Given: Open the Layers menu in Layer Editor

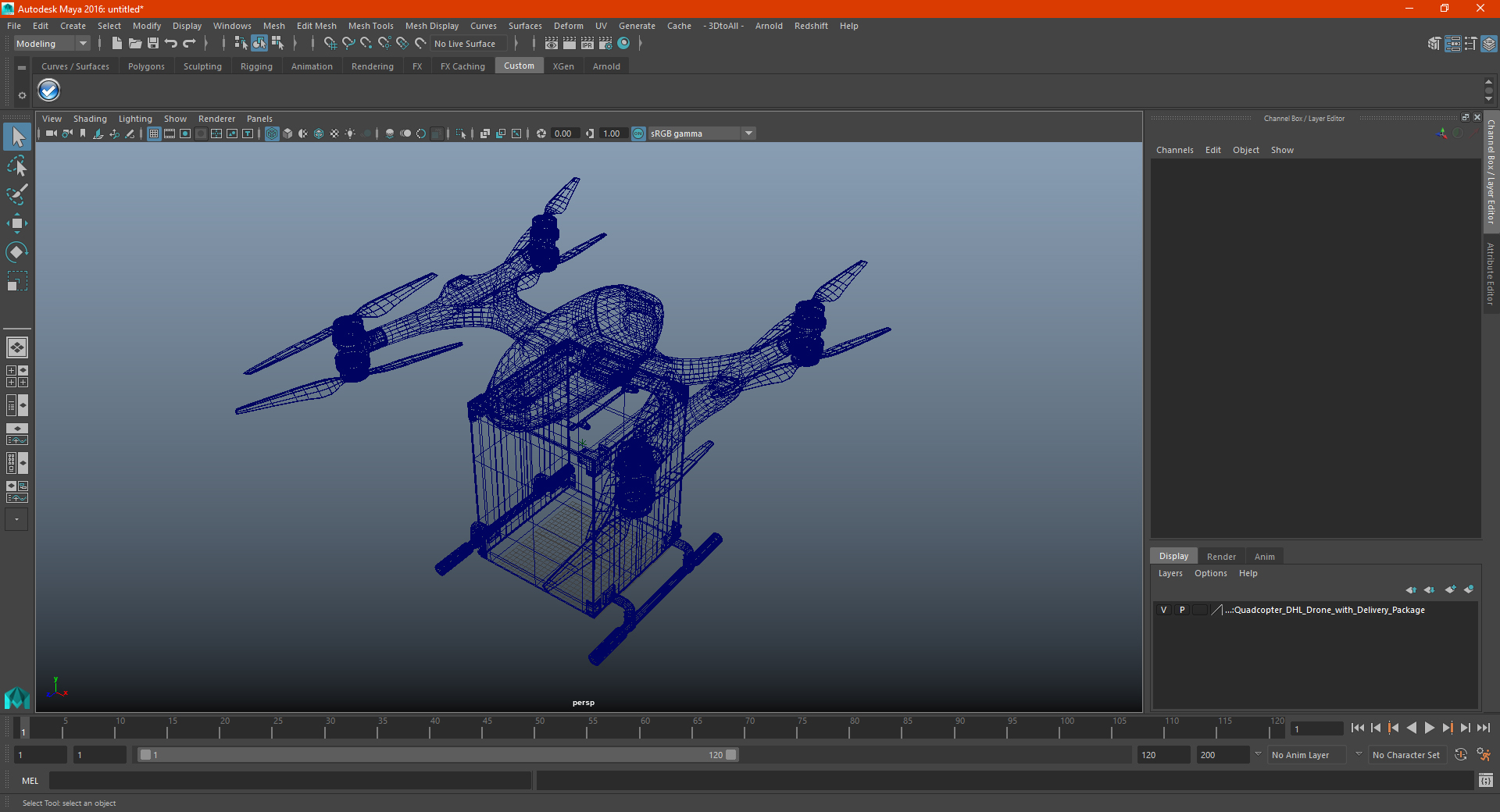Looking at the screenshot, I should (1170, 573).
